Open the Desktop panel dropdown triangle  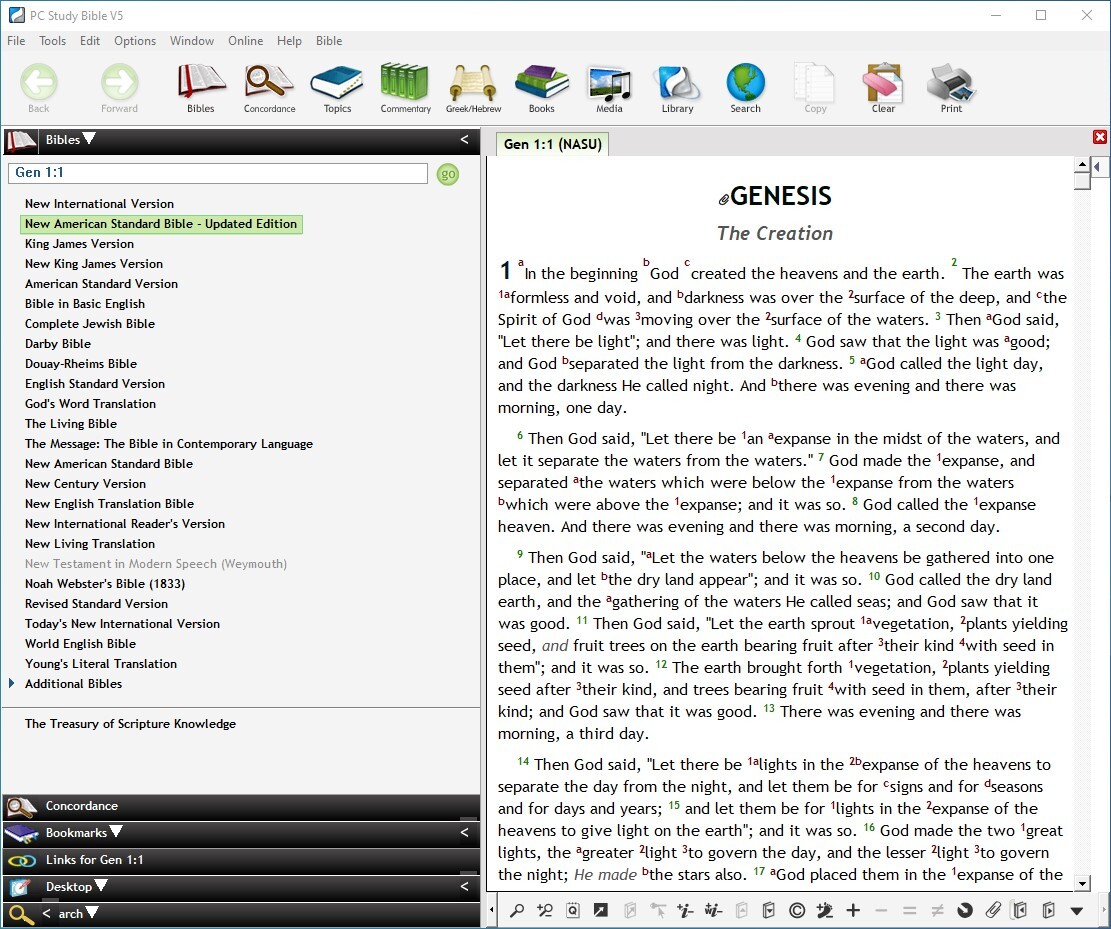point(101,885)
